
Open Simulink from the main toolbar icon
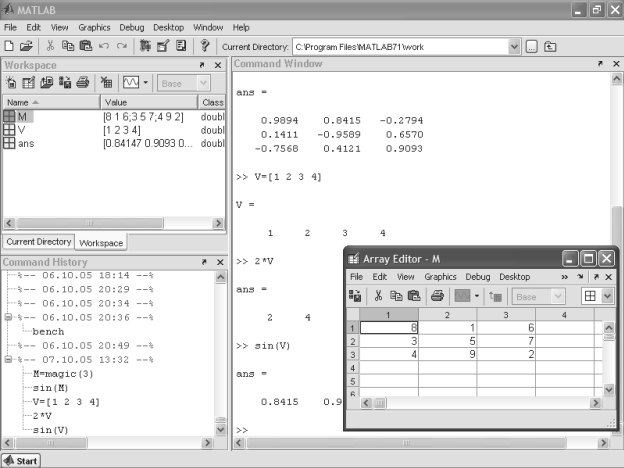pyautogui.click(x=145, y=46)
